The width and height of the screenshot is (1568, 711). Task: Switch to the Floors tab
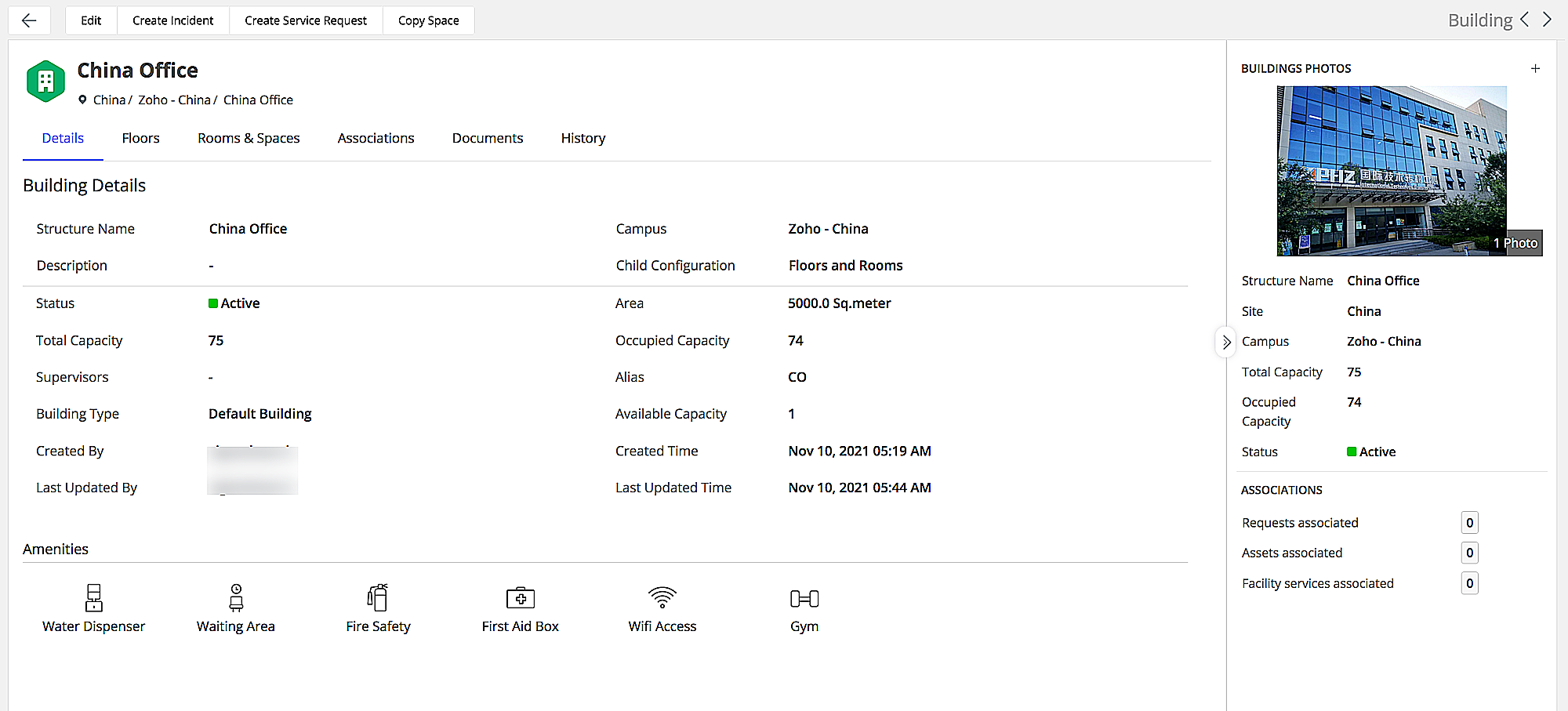tap(140, 138)
